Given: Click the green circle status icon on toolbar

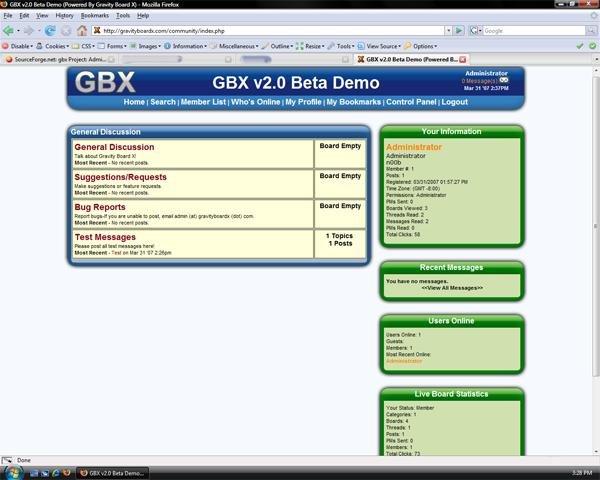Looking at the screenshot, I should click(x=592, y=46).
